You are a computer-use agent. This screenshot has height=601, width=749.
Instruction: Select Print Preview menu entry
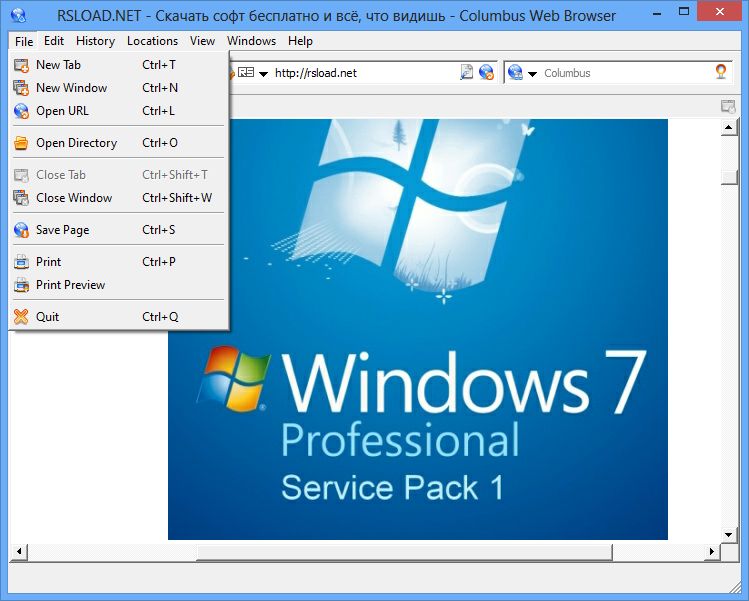(118, 284)
